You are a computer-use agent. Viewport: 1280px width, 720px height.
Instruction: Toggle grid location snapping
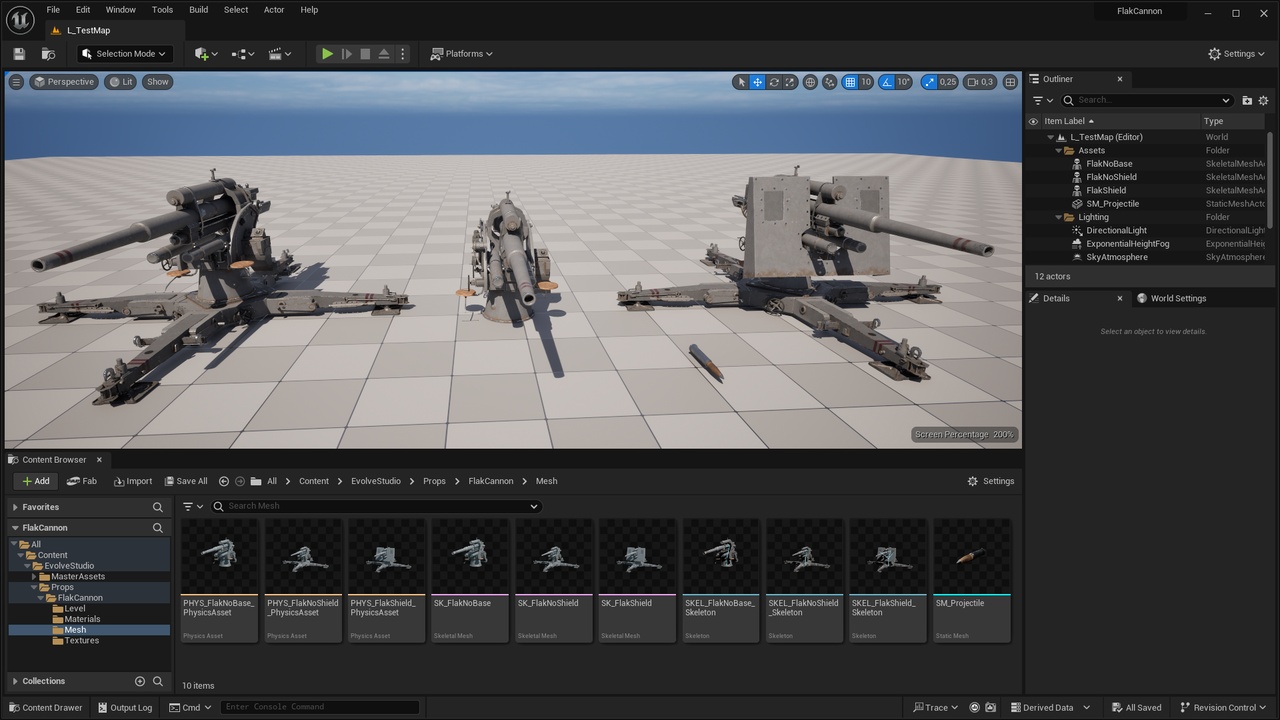coord(850,82)
